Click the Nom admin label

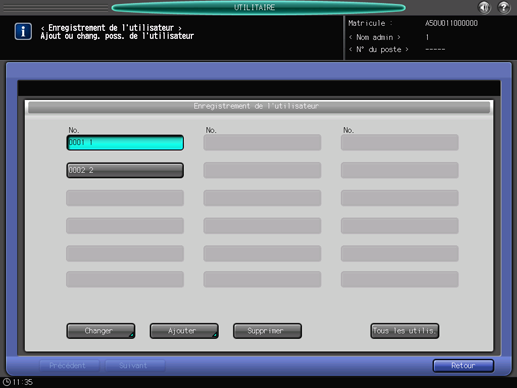point(375,37)
